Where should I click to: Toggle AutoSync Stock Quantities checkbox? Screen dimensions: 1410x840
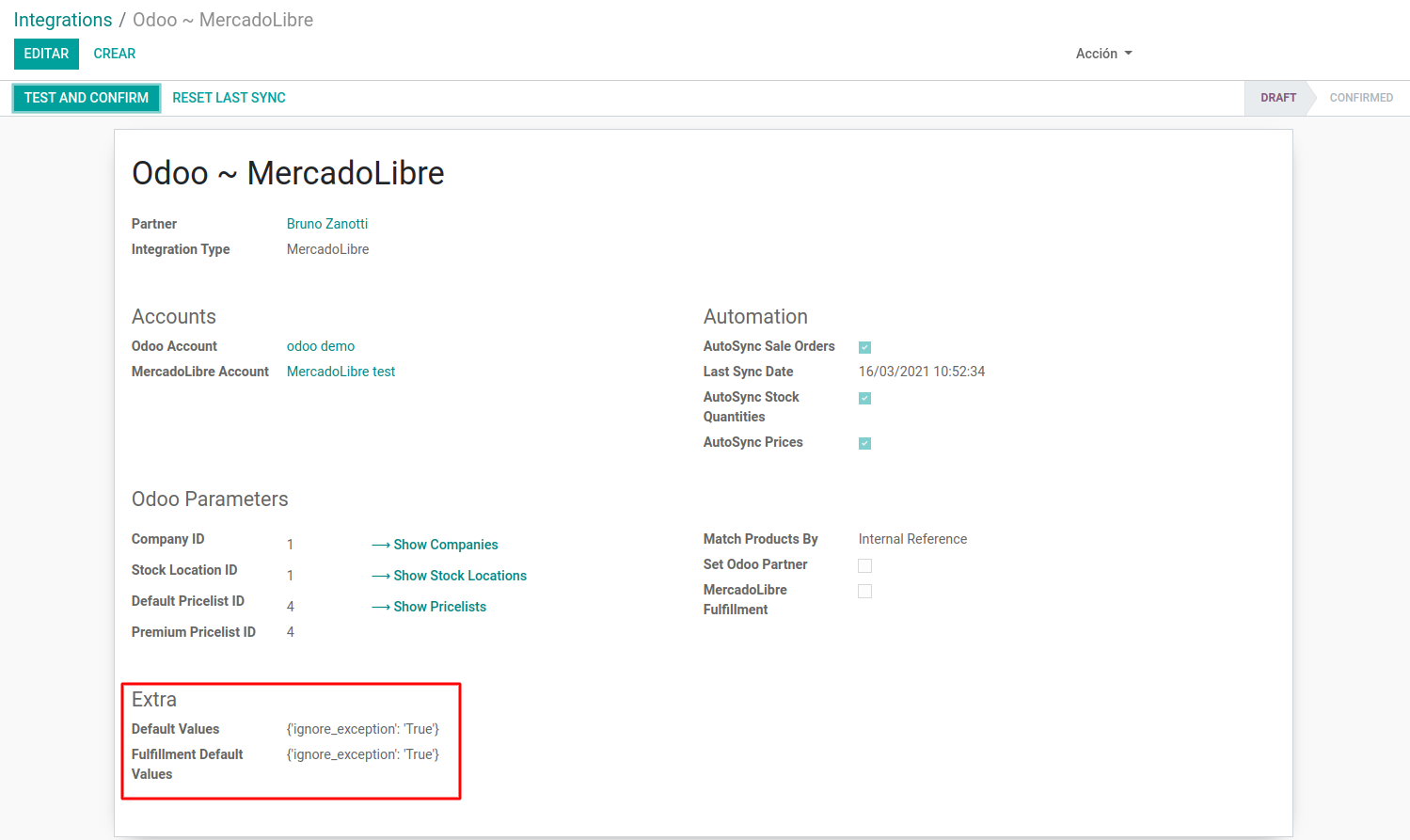point(864,398)
